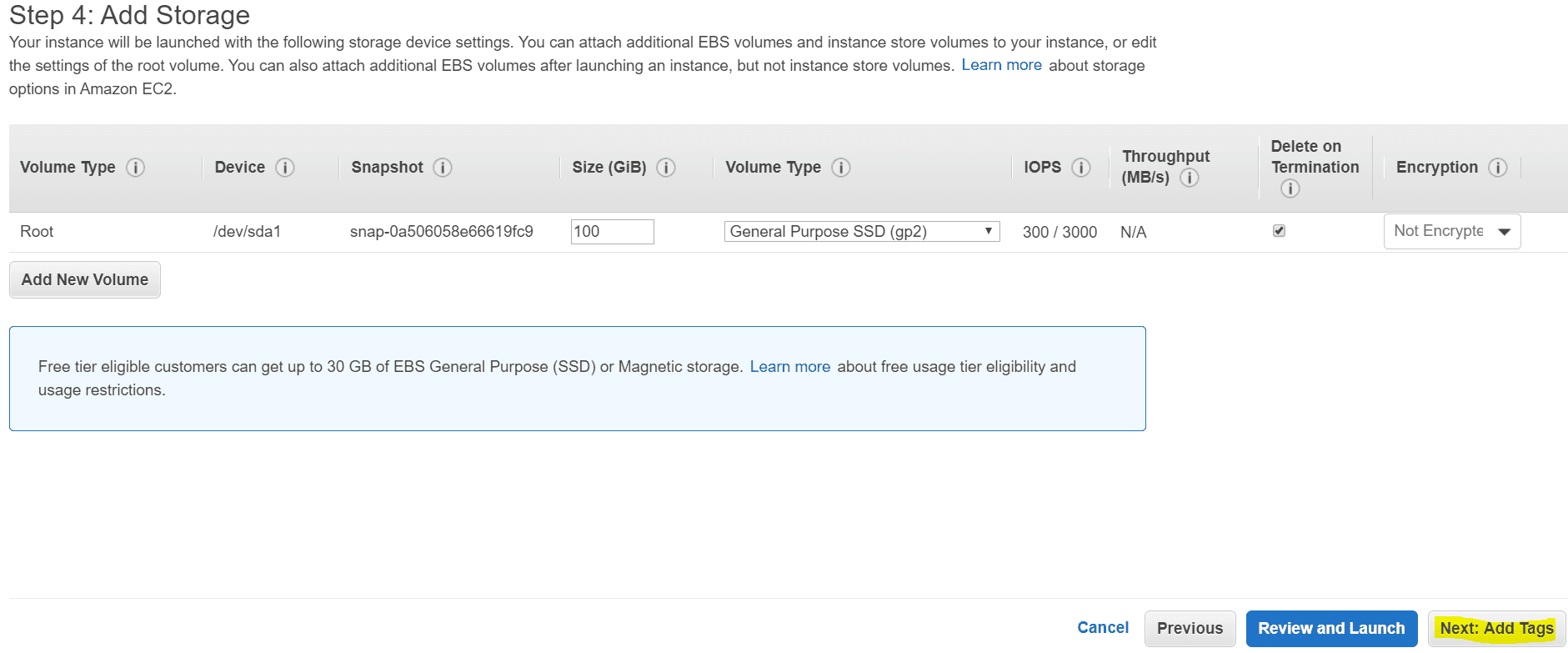Viewport: 1568px width, 653px height.
Task: Go back with the Previous button
Action: (1190, 629)
